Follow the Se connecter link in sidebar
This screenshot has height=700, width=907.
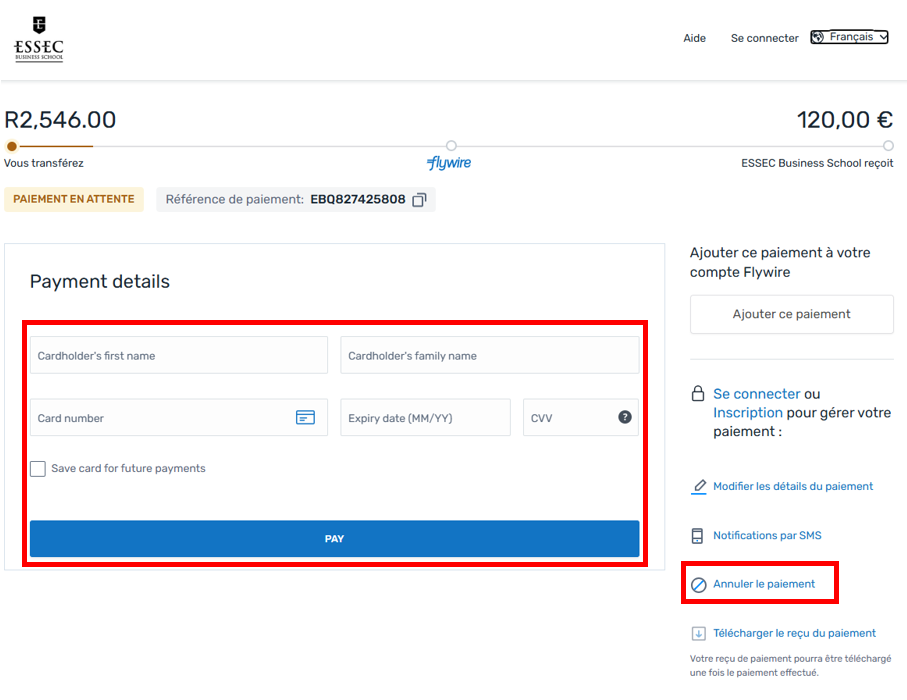tap(756, 394)
